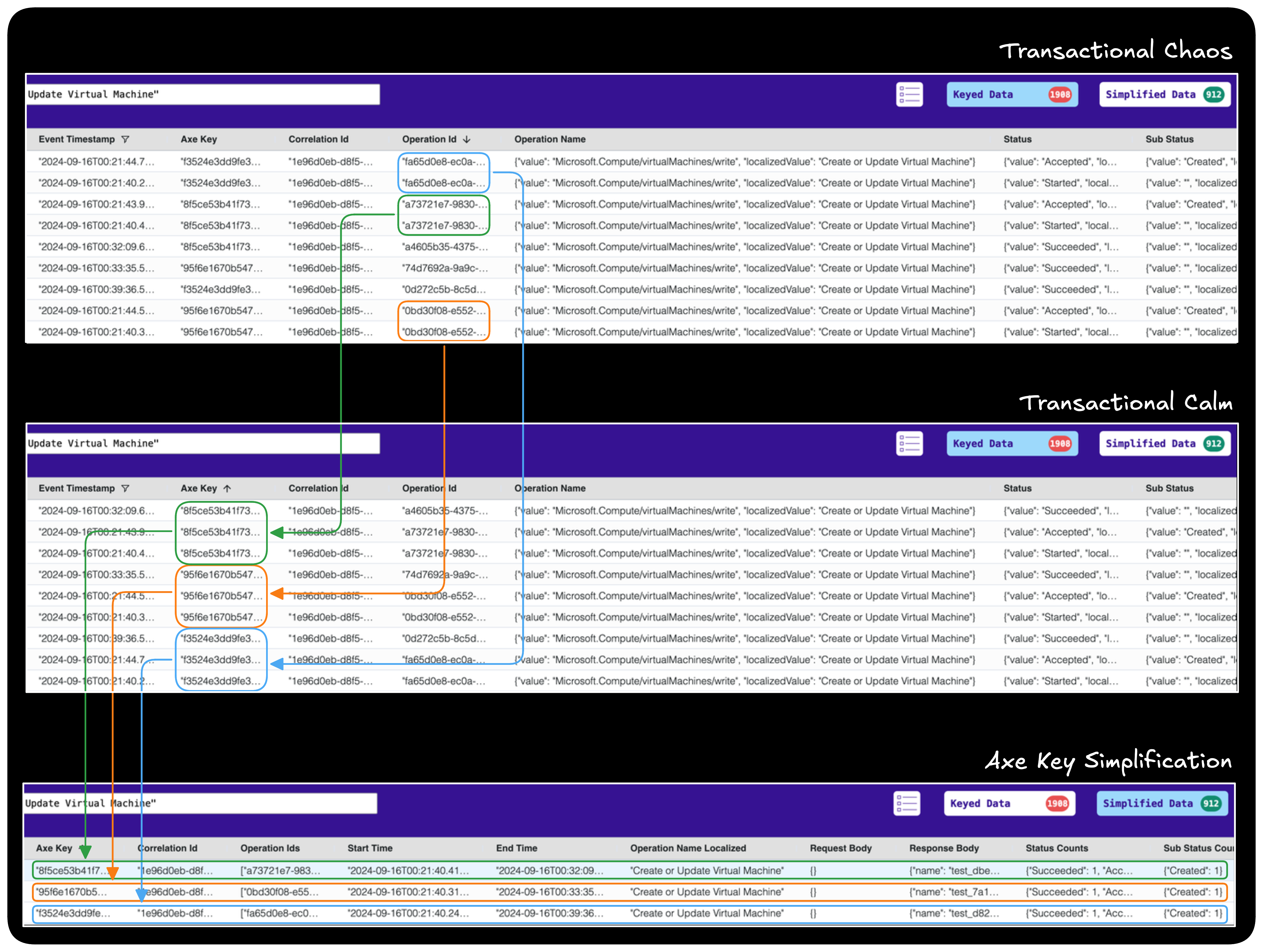1263x952 pixels.
Task: Select Axe Key 95f6e1670b5 row in Simplification table
Action: pyautogui.click(x=629, y=892)
